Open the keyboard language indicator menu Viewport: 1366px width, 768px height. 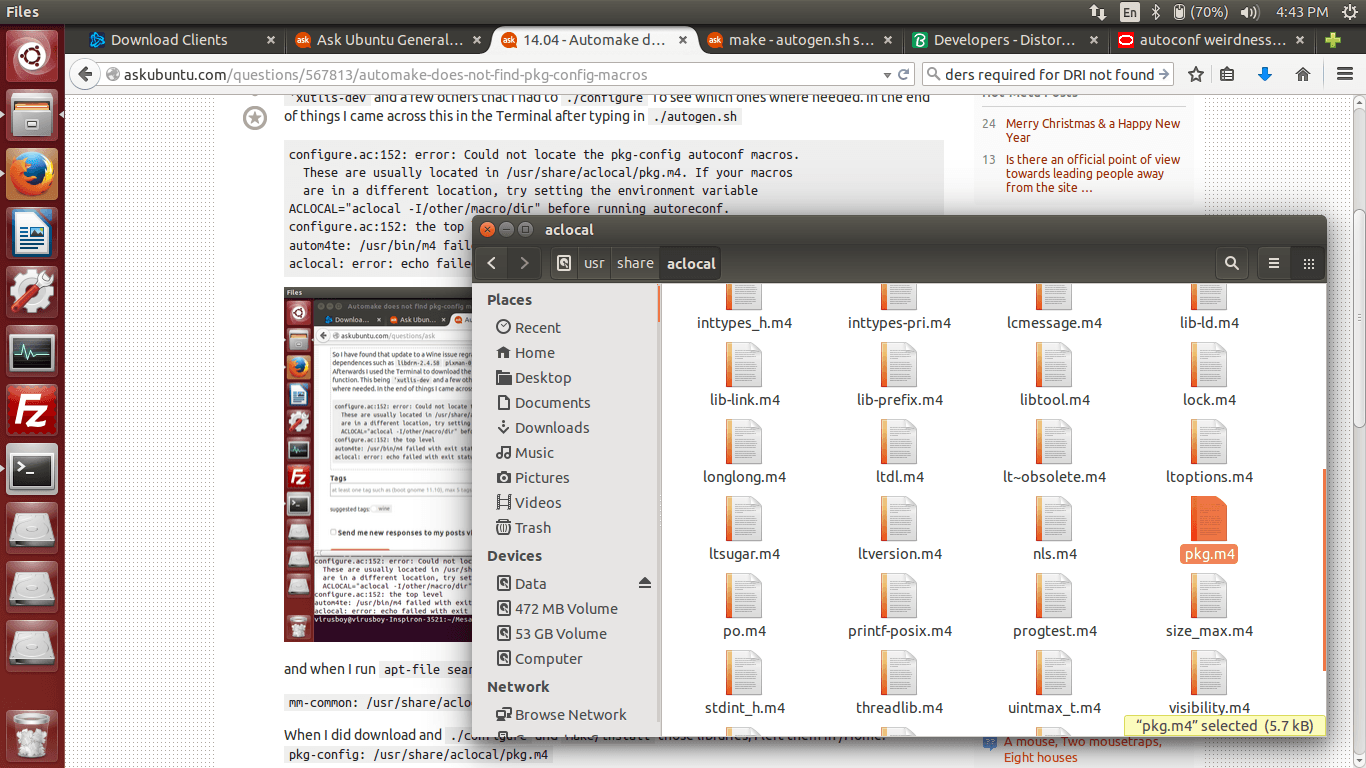coord(1129,12)
